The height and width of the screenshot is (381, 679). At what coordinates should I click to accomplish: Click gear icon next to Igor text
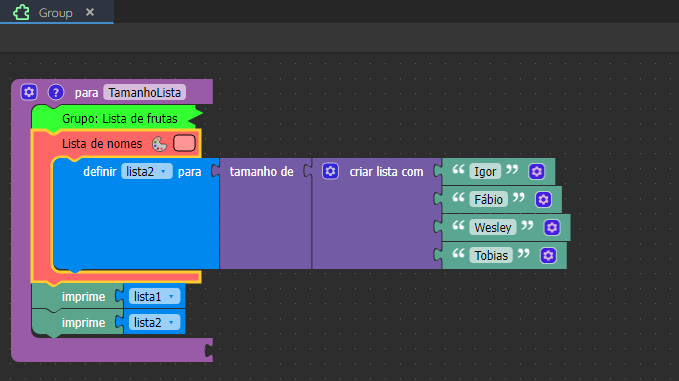point(537,171)
